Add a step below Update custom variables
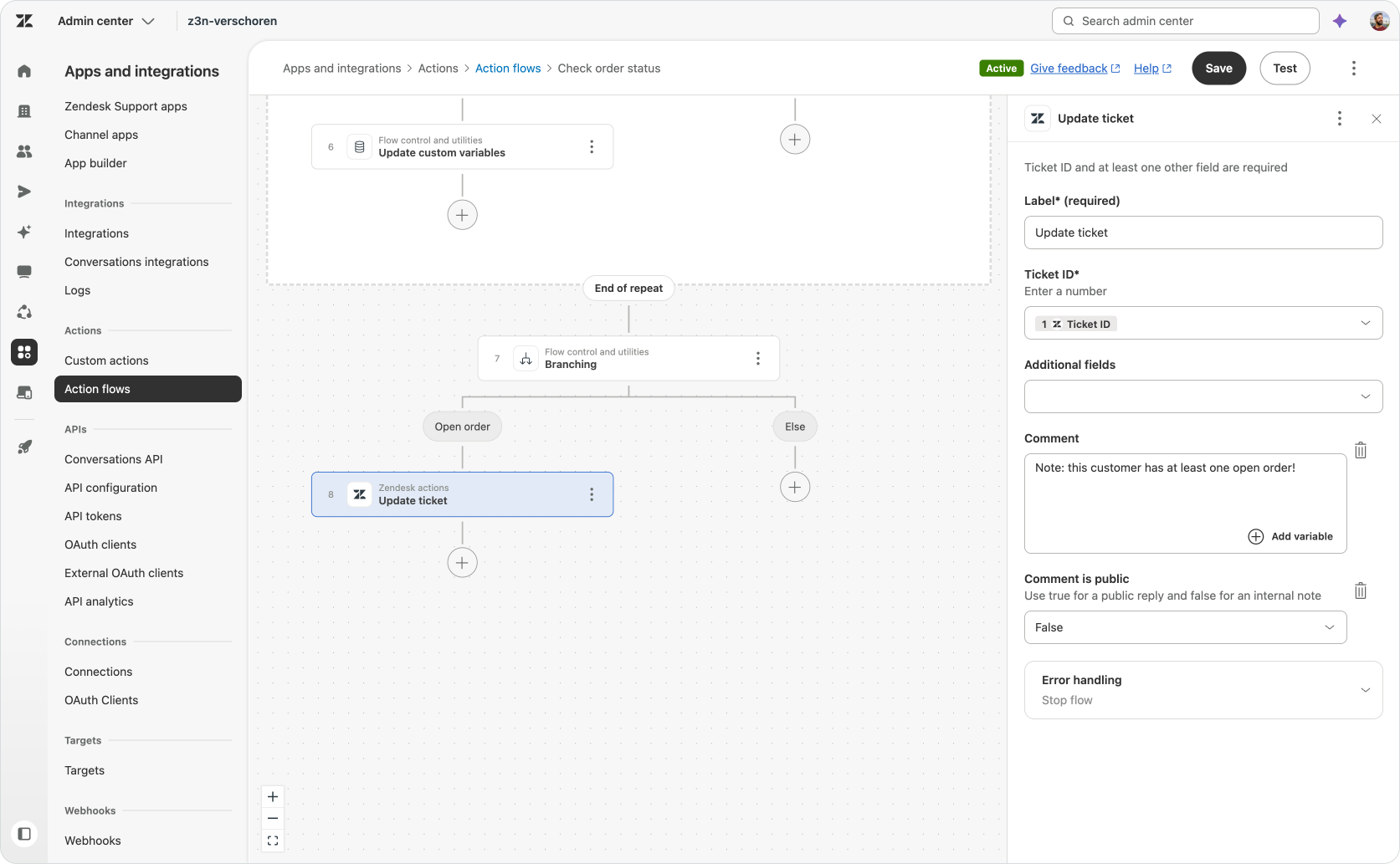The height and width of the screenshot is (864, 1400). [x=463, y=215]
